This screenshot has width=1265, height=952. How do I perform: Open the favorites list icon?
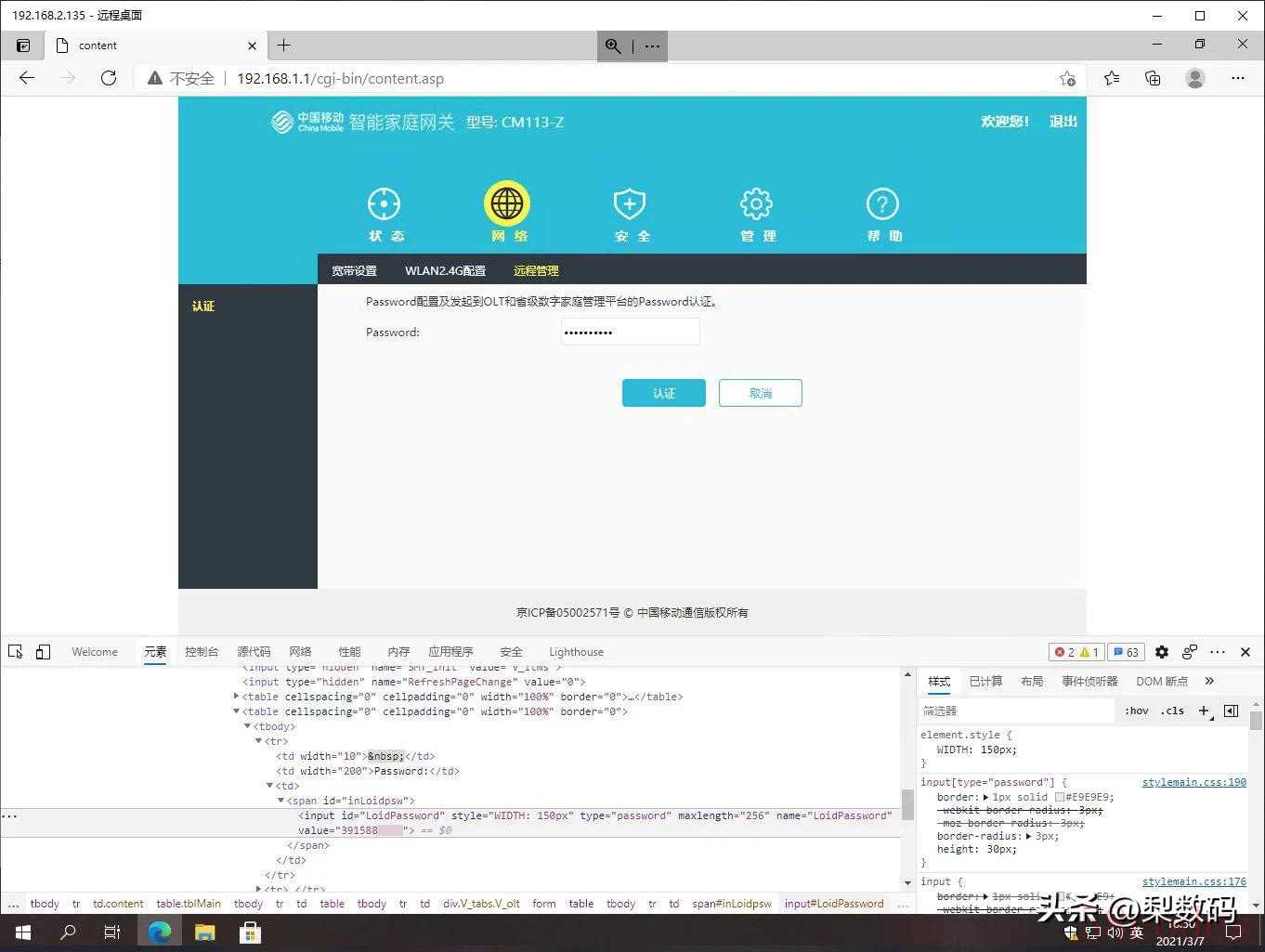tap(1111, 78)
